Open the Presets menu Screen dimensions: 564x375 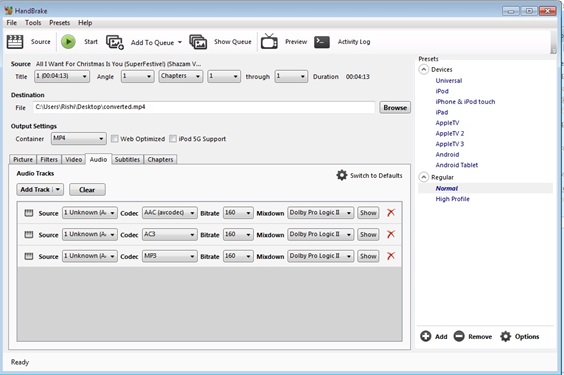pos(59,23)
